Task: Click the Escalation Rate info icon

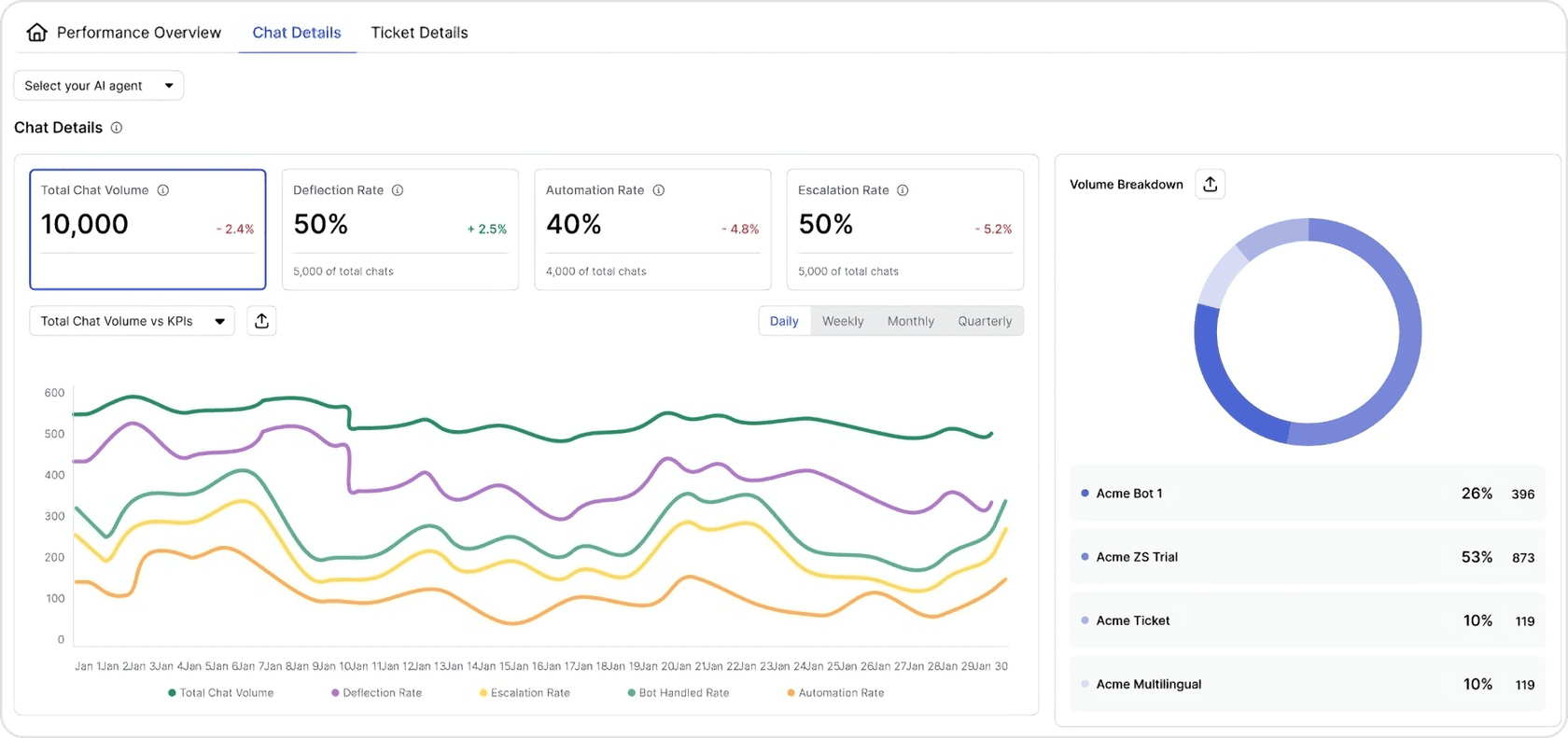Action: (903, 190)
